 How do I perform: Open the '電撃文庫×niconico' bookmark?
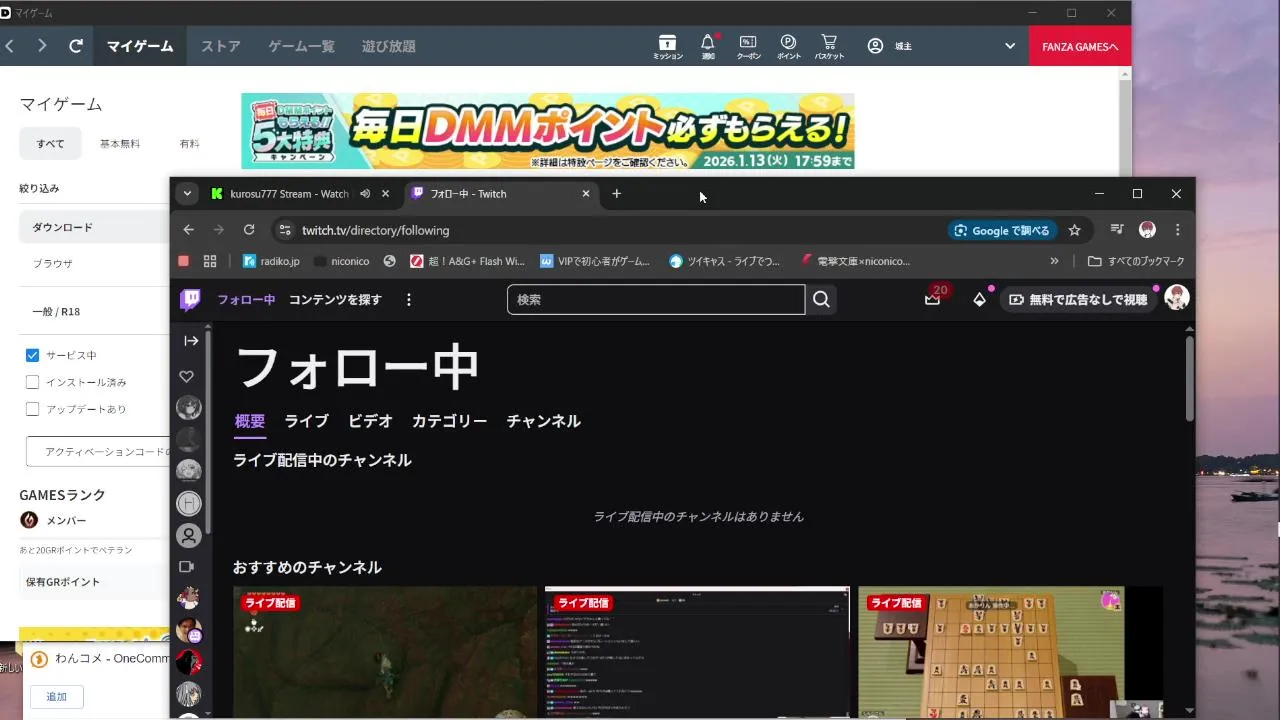click(x=855, y=261)
